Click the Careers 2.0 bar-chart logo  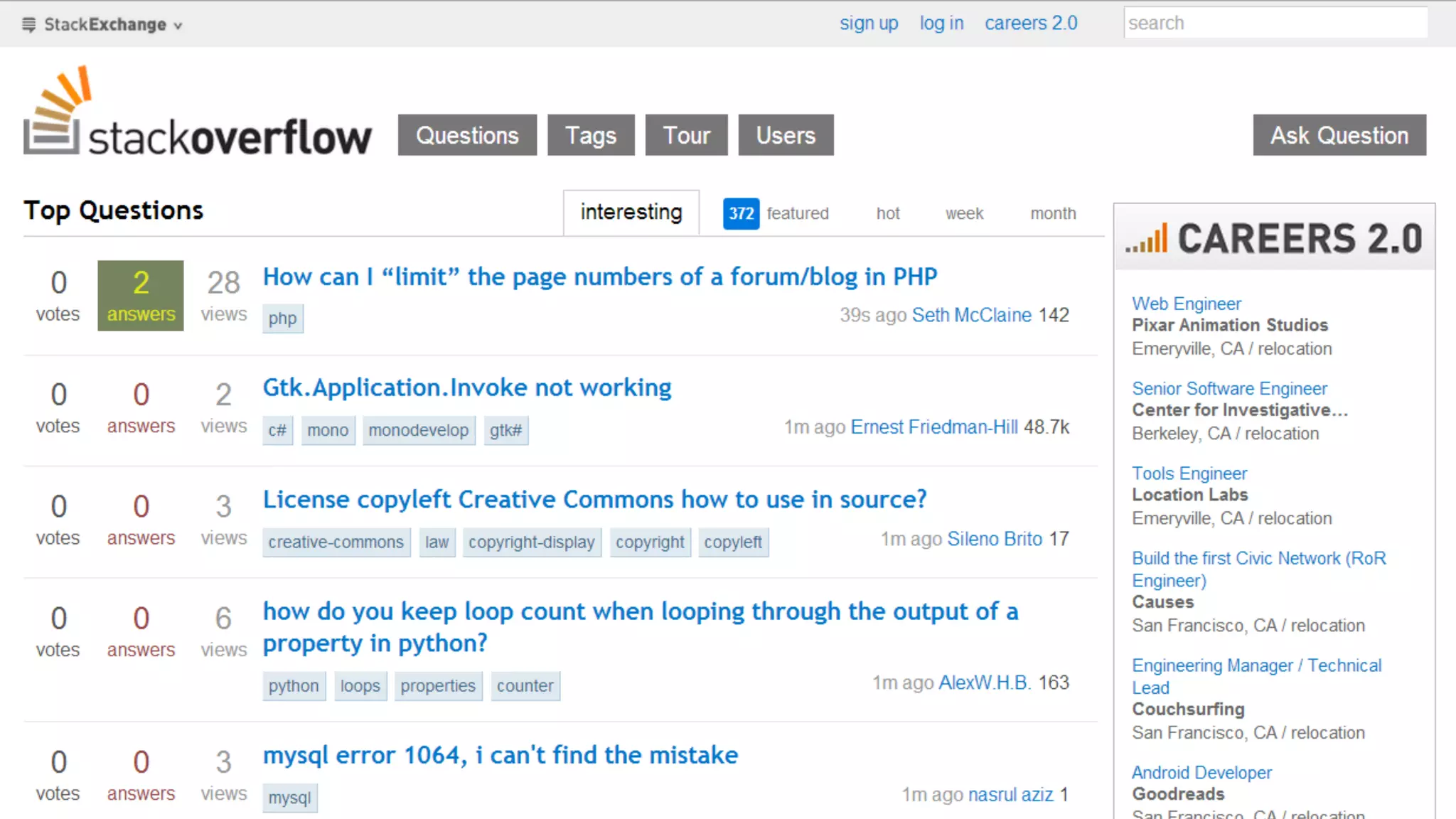[x=1146, y=239]
